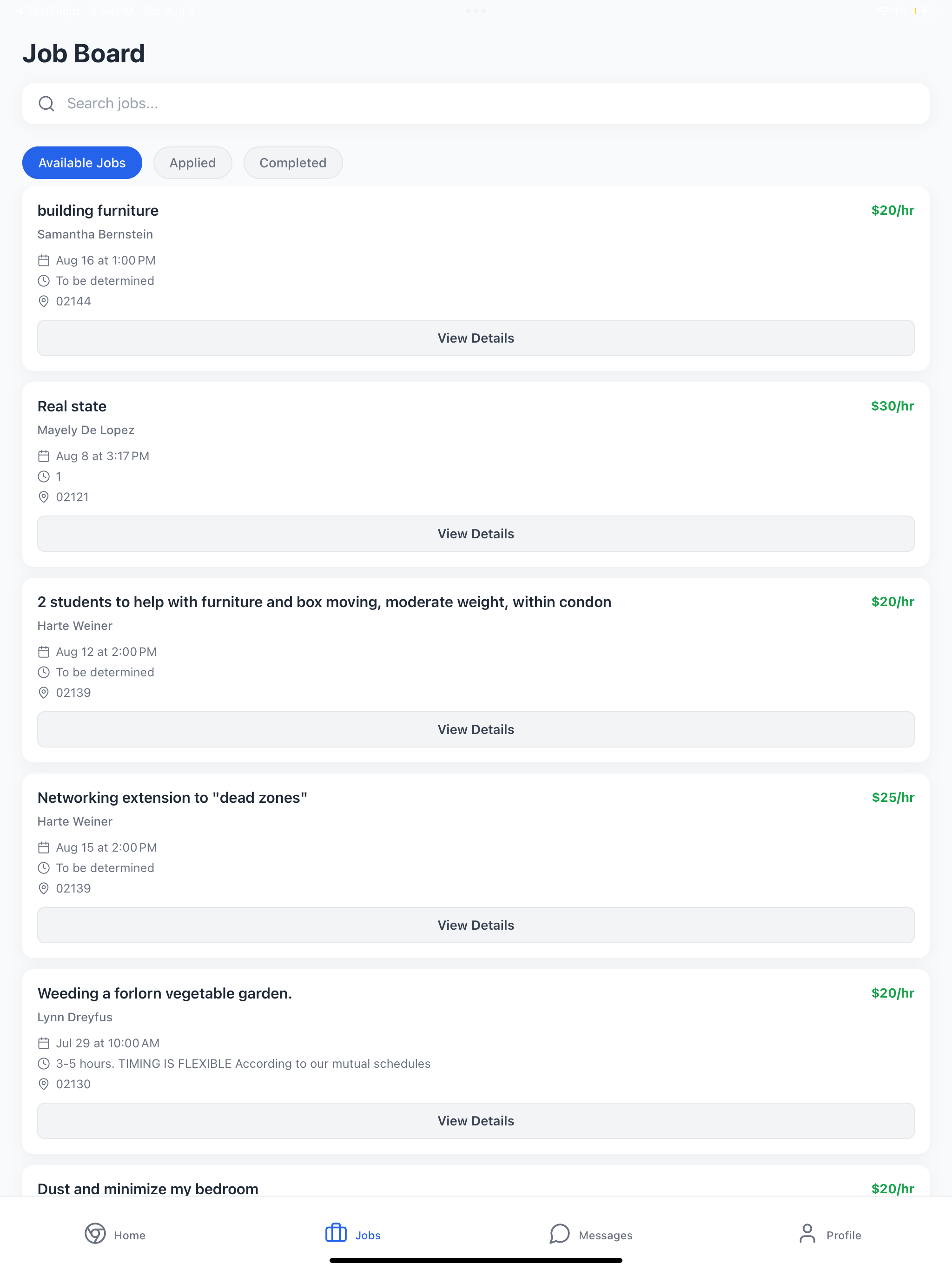Tap the Profile label in bottom bar

tap(844, 1236)
